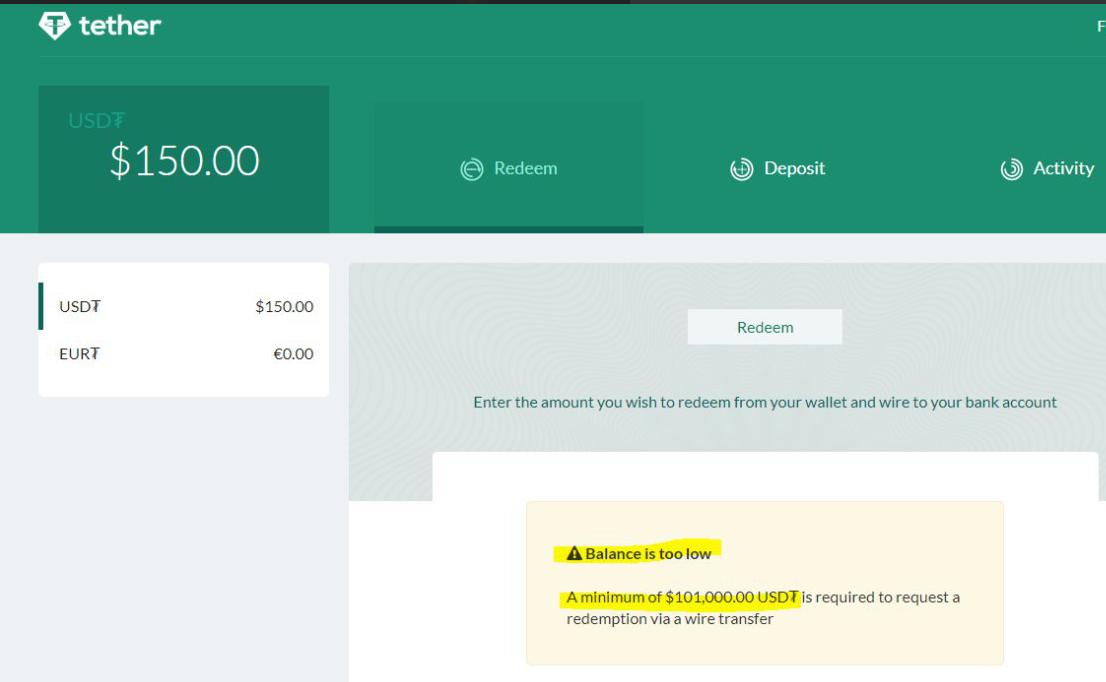The image size is (1106, 682).
Task: Click the Activity spiral icon
Action: (x=1011, y=169)
